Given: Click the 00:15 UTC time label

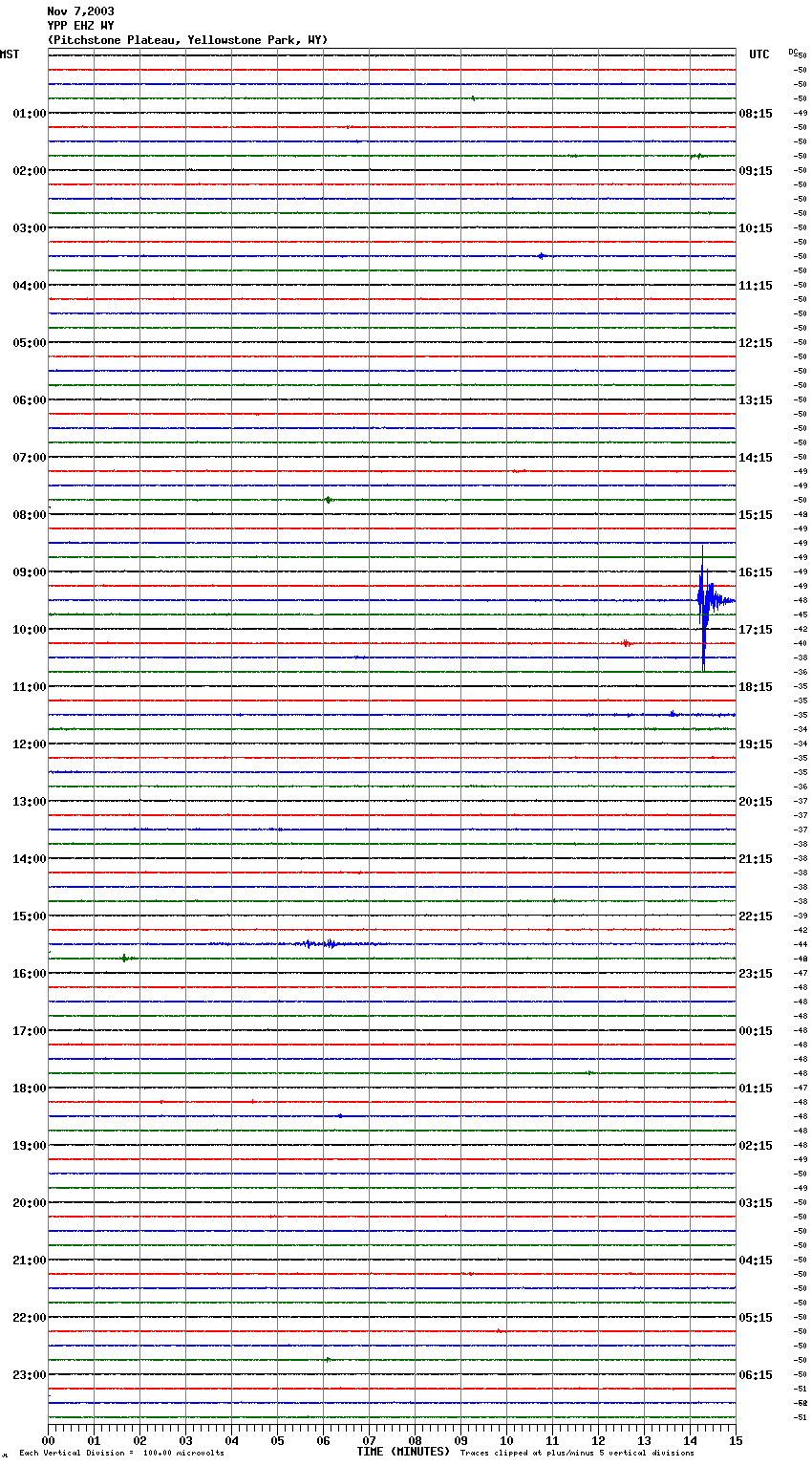Looking at the screenshot, I should [x=756, y=1031].
